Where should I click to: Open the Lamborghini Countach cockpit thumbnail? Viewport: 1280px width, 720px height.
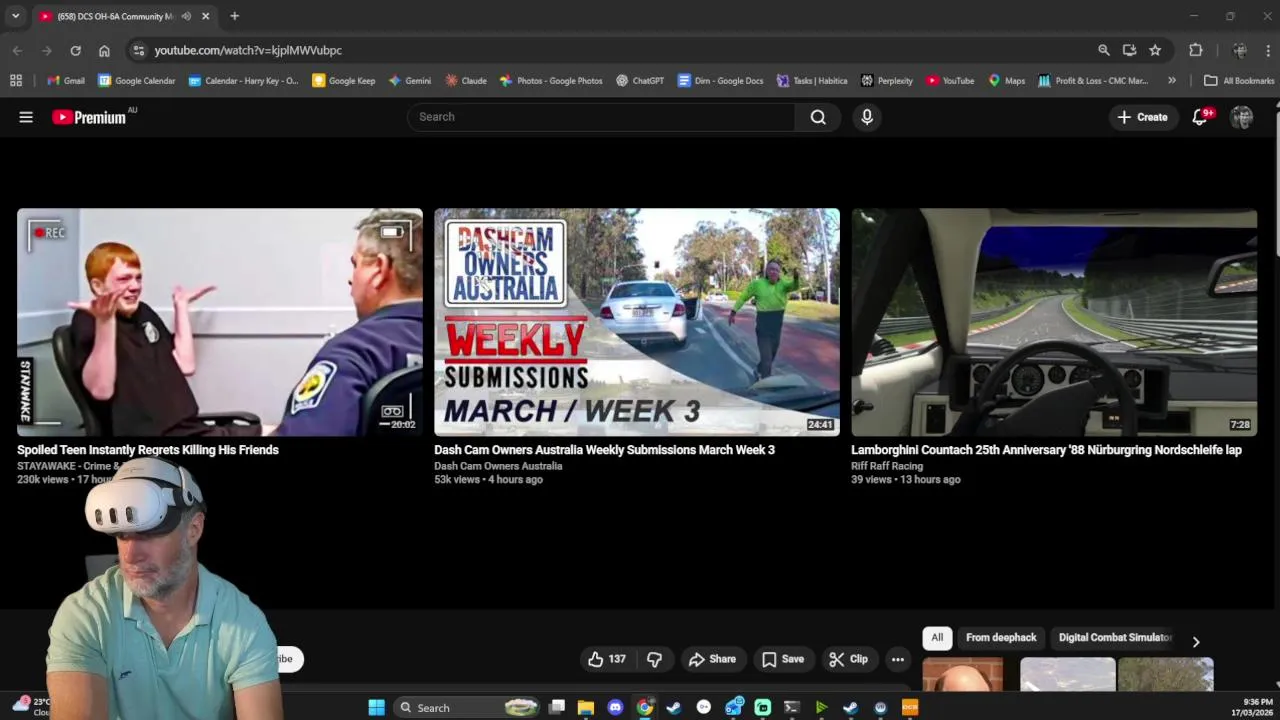click(x=1054, y=322)
